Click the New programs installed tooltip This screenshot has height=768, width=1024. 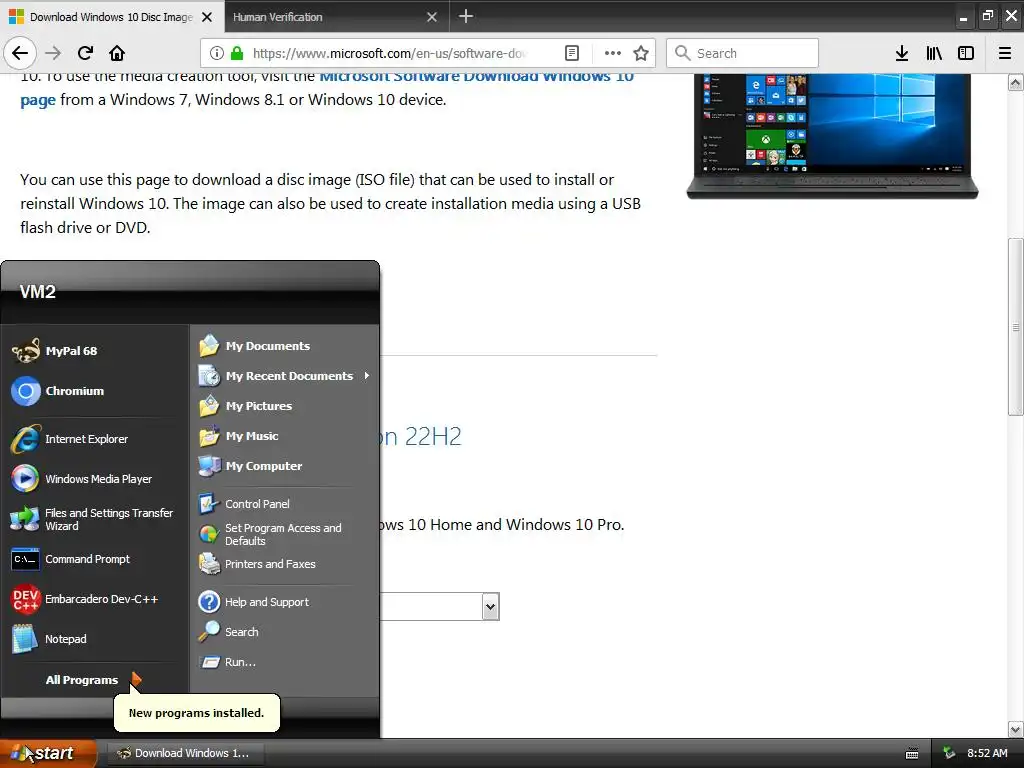pos(197,713)
